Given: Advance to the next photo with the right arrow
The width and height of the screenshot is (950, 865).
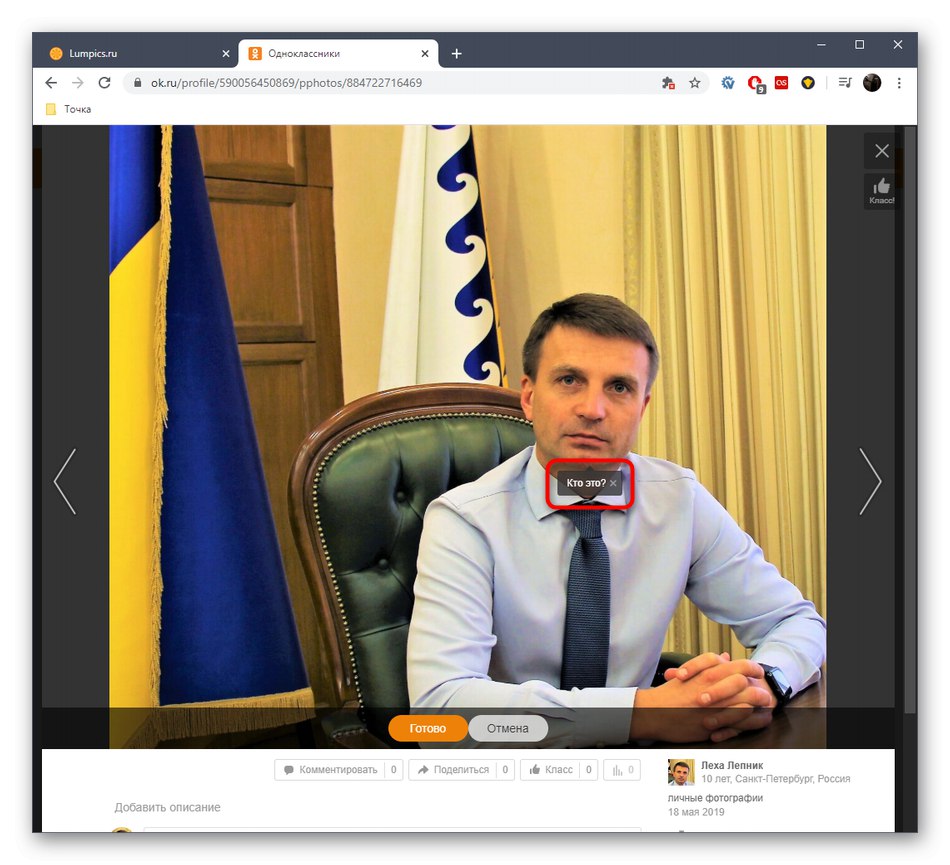Looking at the screenshot, I should pyautogui.click(x=869, y=481).
